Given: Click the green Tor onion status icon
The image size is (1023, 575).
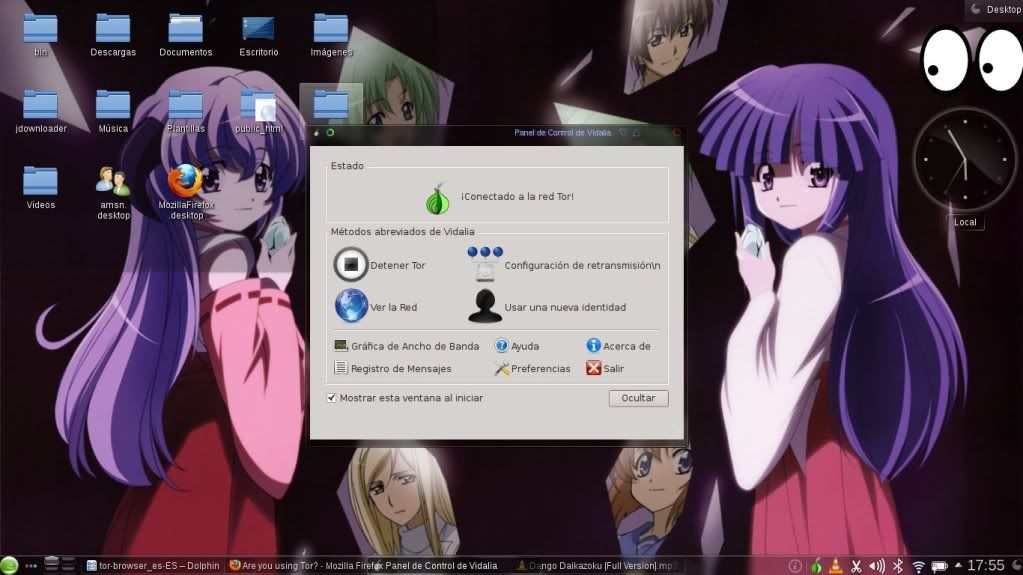Looking at the screenshot, I should [x=438, y=199].
